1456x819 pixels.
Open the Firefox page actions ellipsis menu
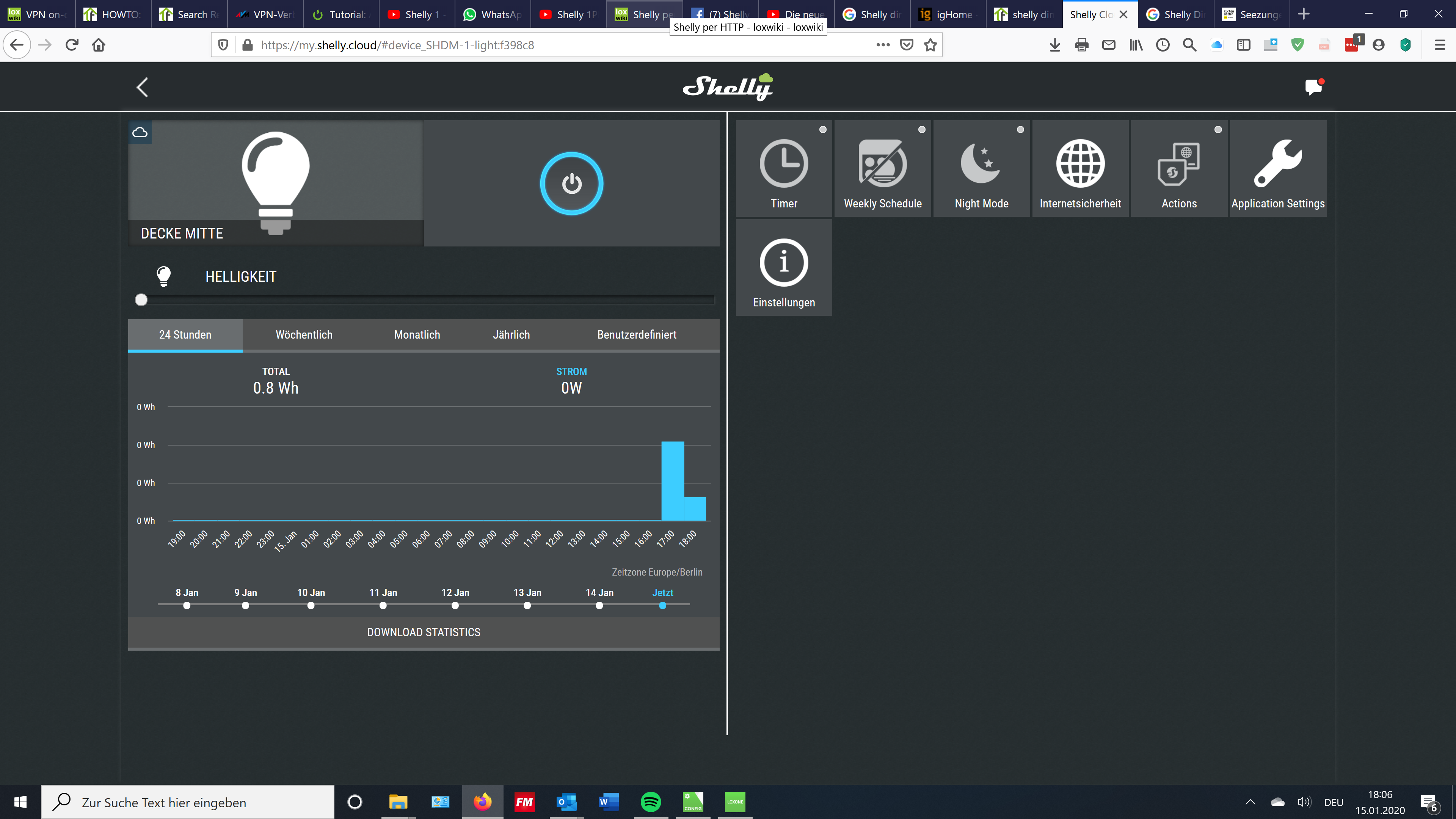click(883, 45)
